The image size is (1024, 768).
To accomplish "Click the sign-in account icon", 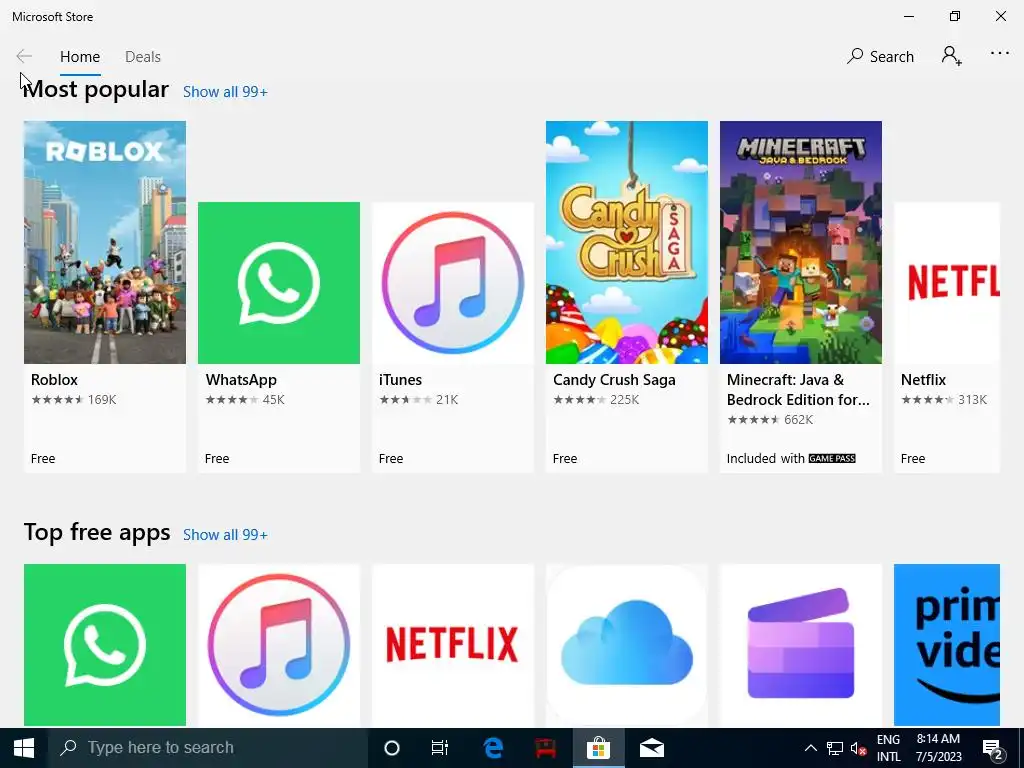I will [x=952, y=56].
